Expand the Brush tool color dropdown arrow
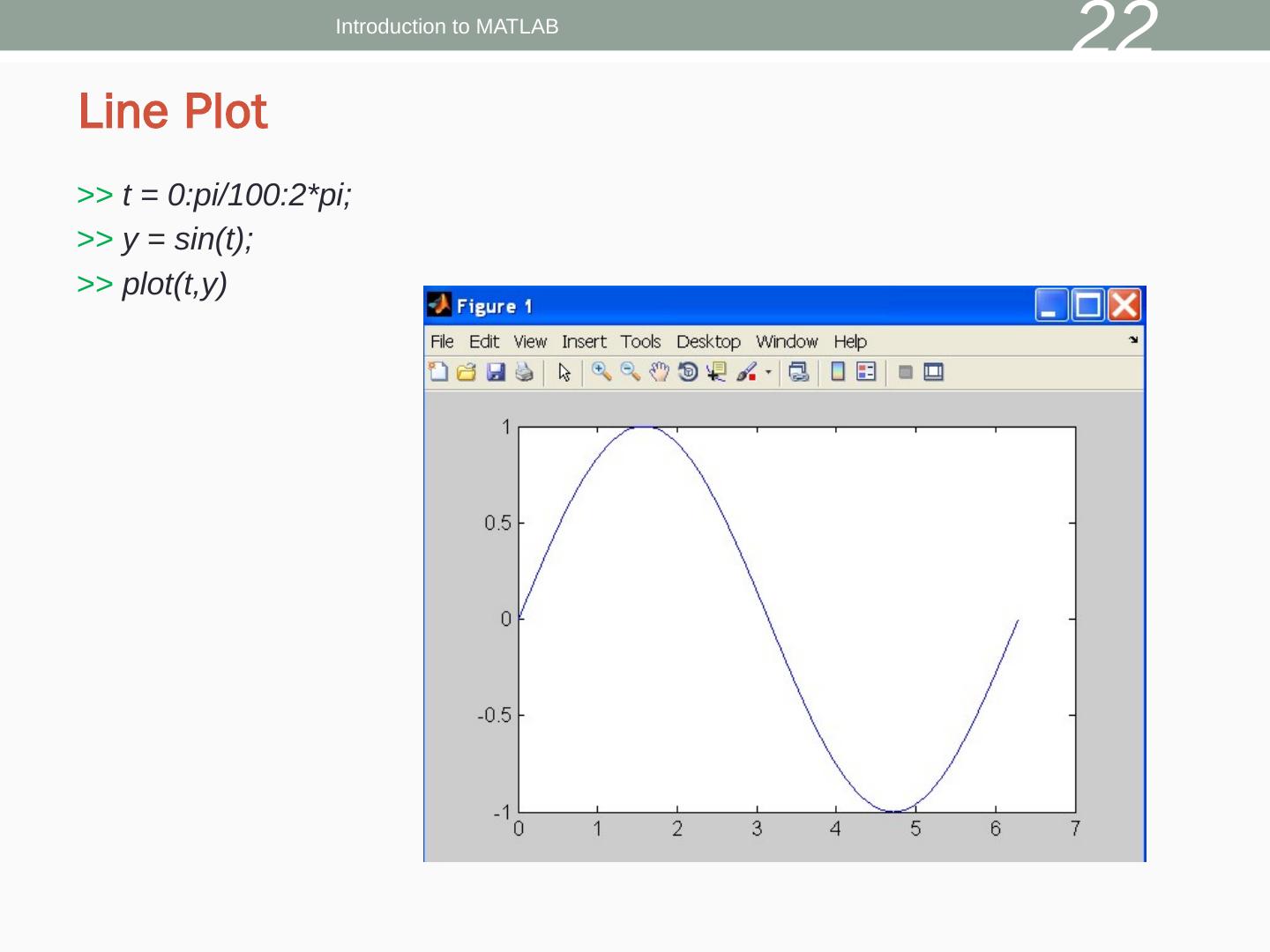 pyautogui.click(x=768, y=372)
